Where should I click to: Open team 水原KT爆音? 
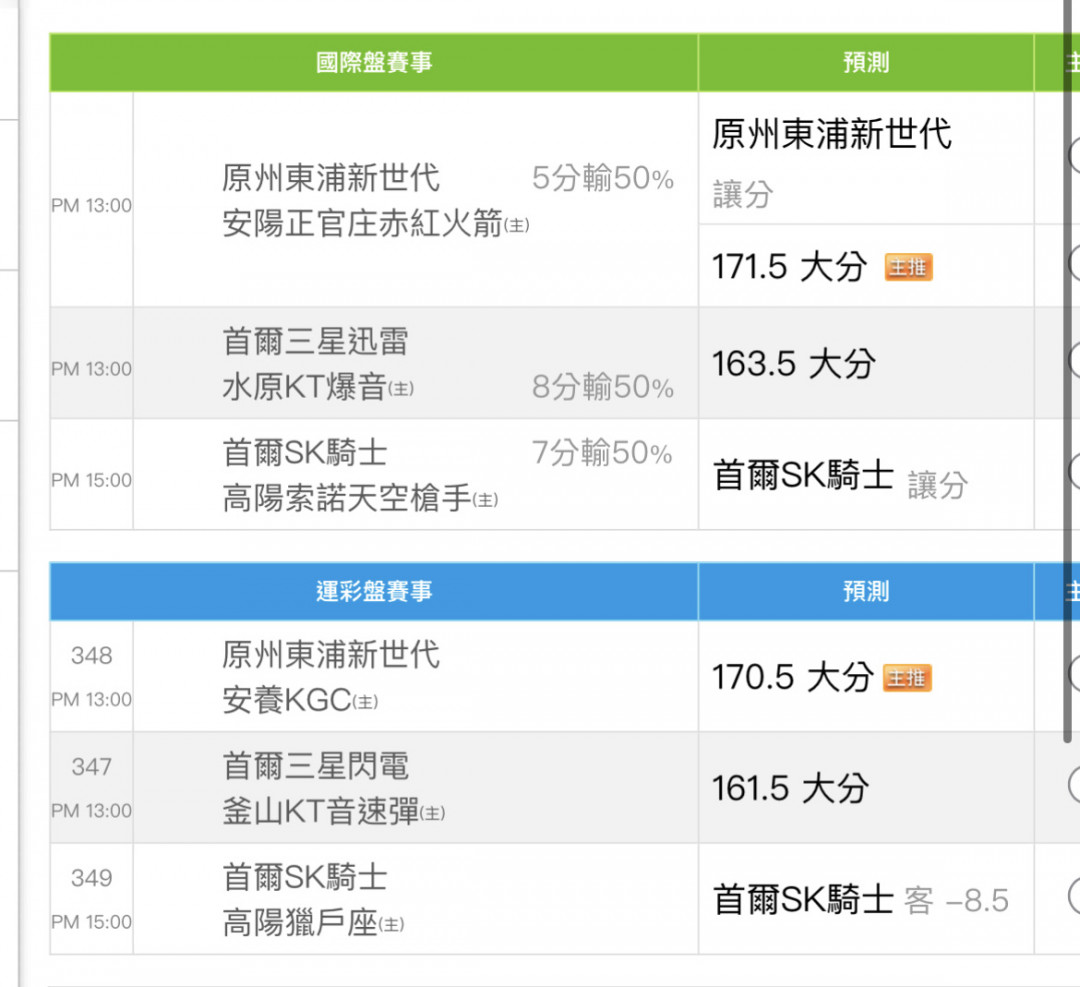[304, 386]
